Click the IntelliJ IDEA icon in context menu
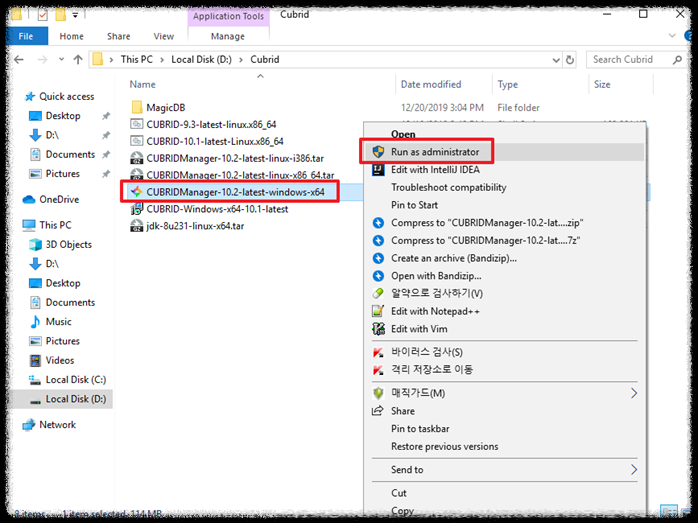The height and width of the screenshot is (523, 698). pyautogui.click(x=378, y=170)
